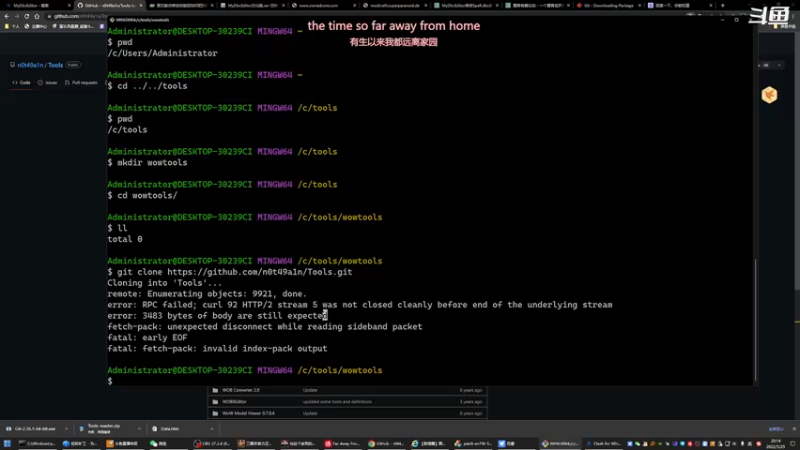800x450 pixels.
Task: Open the Windows notification center icon
Action: (792, 444)
